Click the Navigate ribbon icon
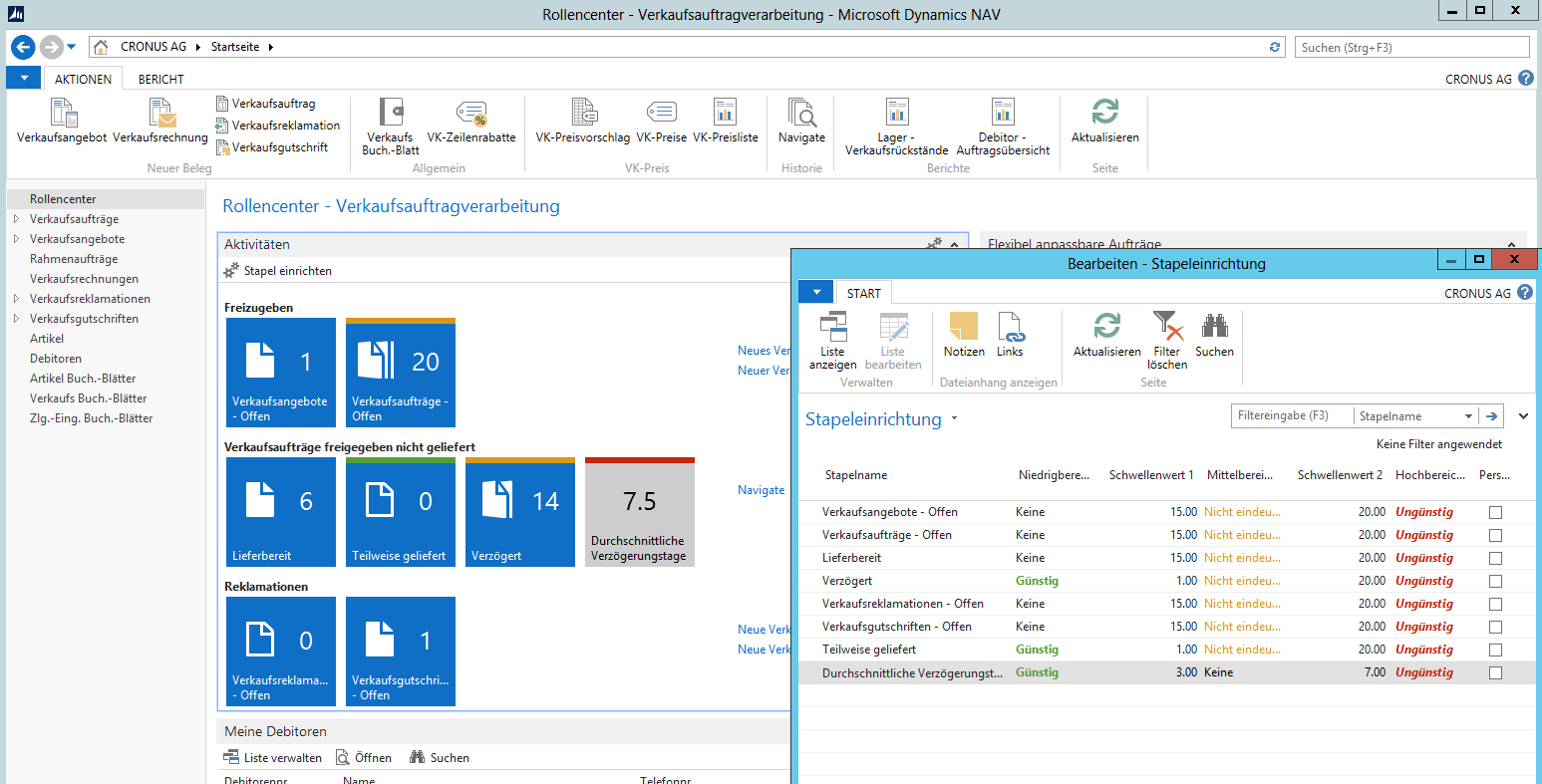This screenshot has height=784, width=1542. tap(801, 122)
